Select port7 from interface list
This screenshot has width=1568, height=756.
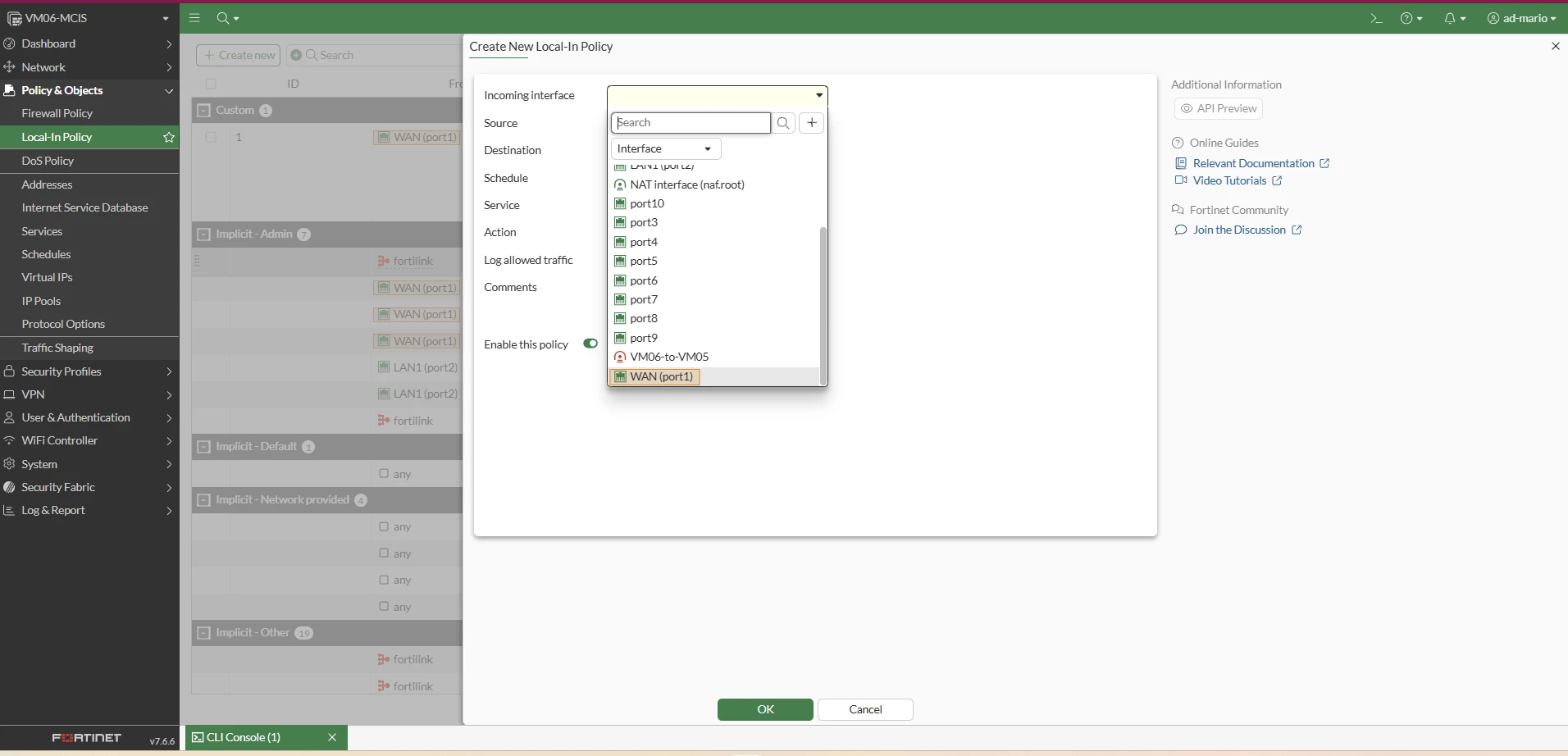[714, 299]
